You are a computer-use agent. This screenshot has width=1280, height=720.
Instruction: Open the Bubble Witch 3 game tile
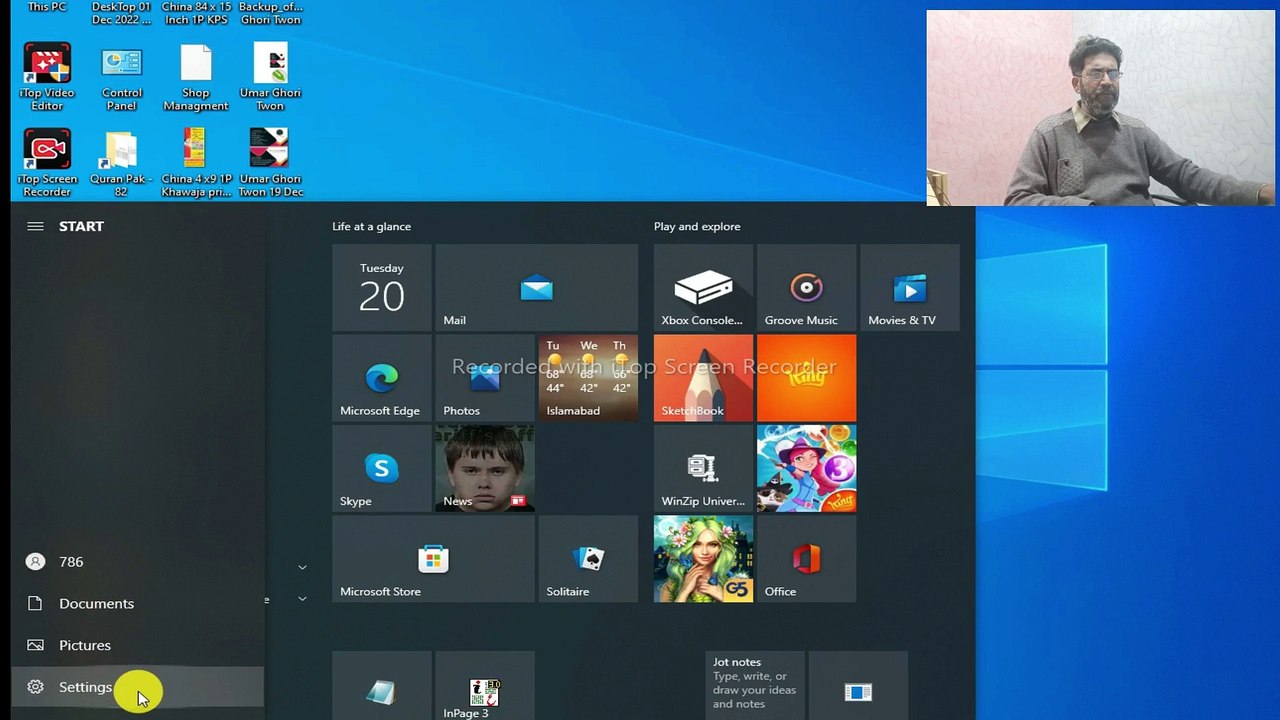tap(806, 468)
